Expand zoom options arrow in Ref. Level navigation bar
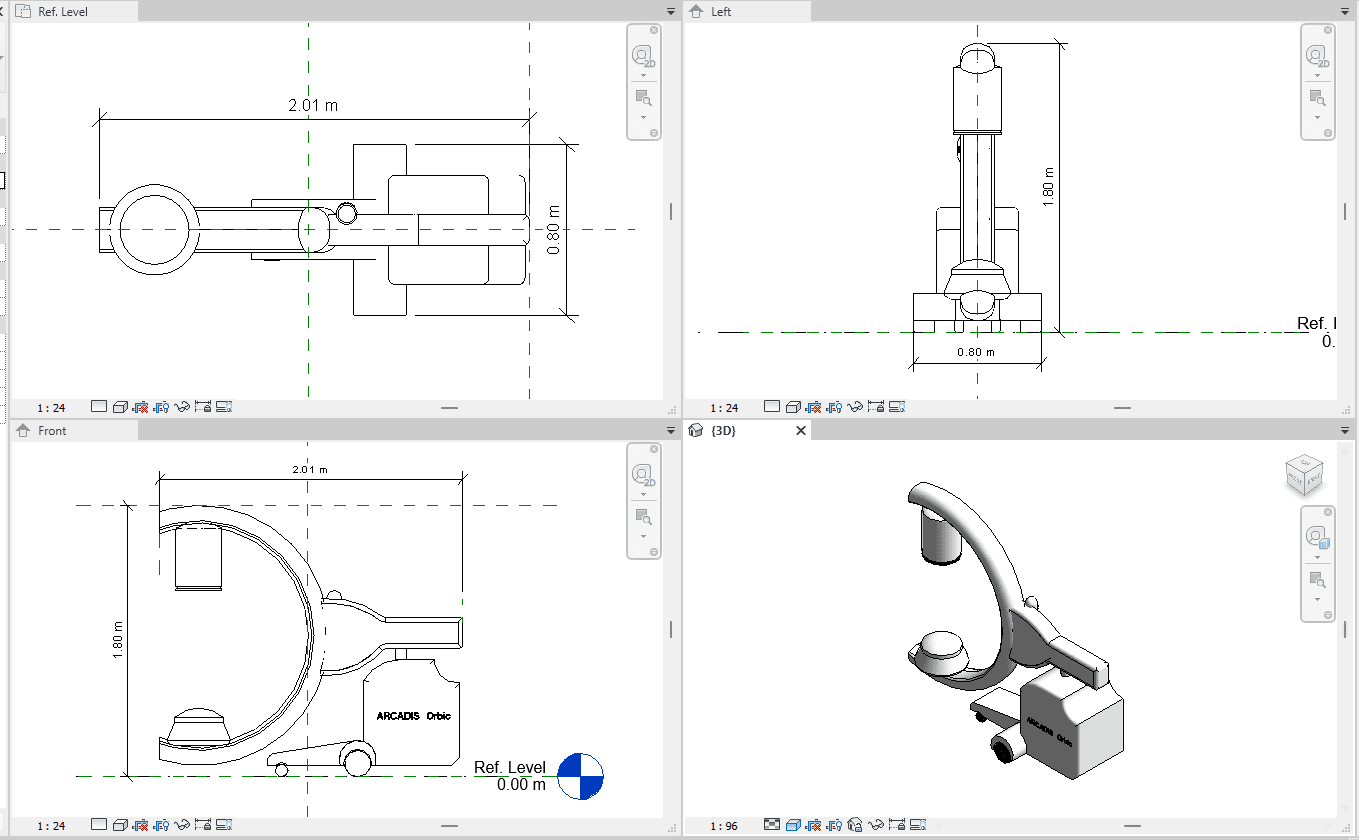The width and height of the screenshot is (1359, 840). pos(644,117)
